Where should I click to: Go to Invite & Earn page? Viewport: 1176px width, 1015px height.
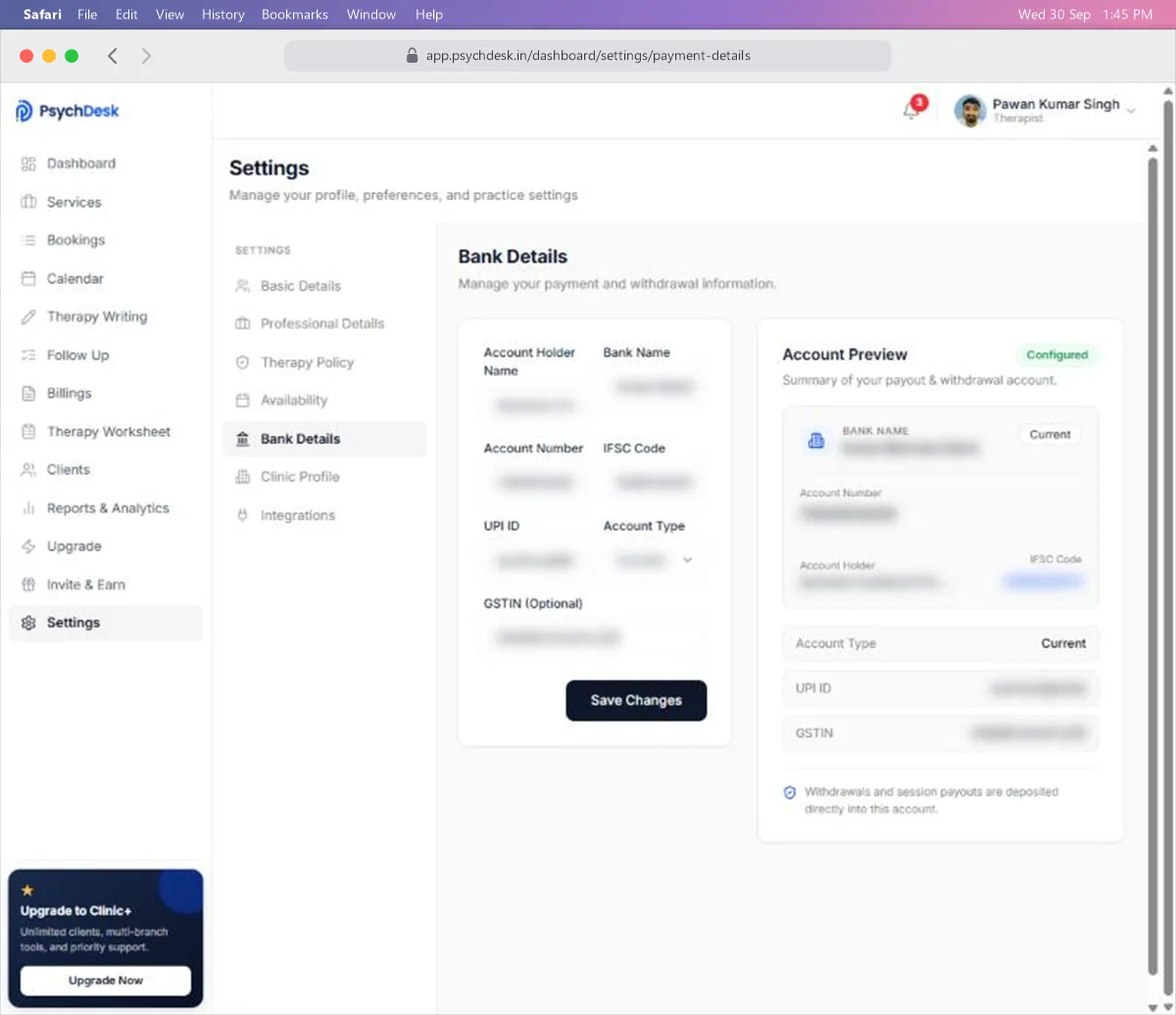coord(106,584)
